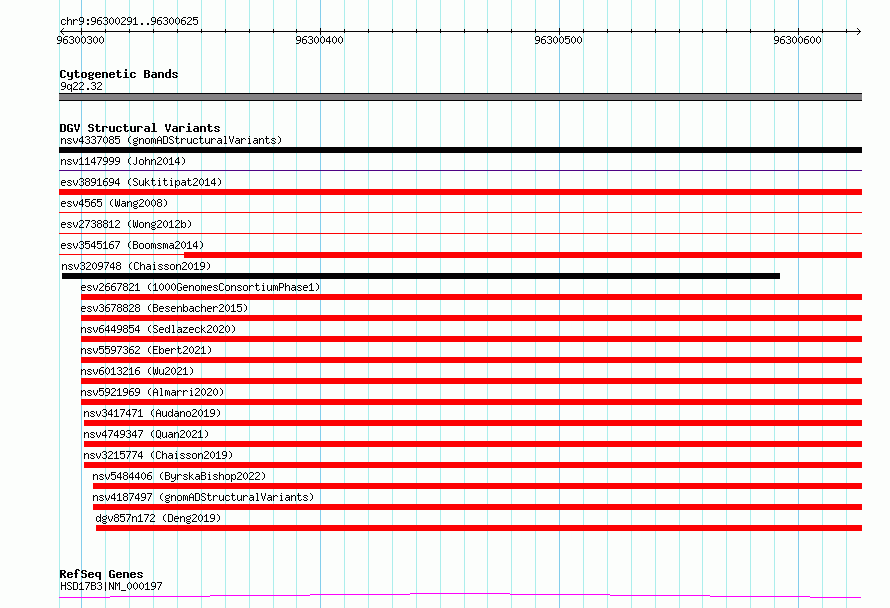Viewport: 890px width, 608px height.
Task: Select the thin purple nsv1147999 variant line
Action: (x=460, y=170)
